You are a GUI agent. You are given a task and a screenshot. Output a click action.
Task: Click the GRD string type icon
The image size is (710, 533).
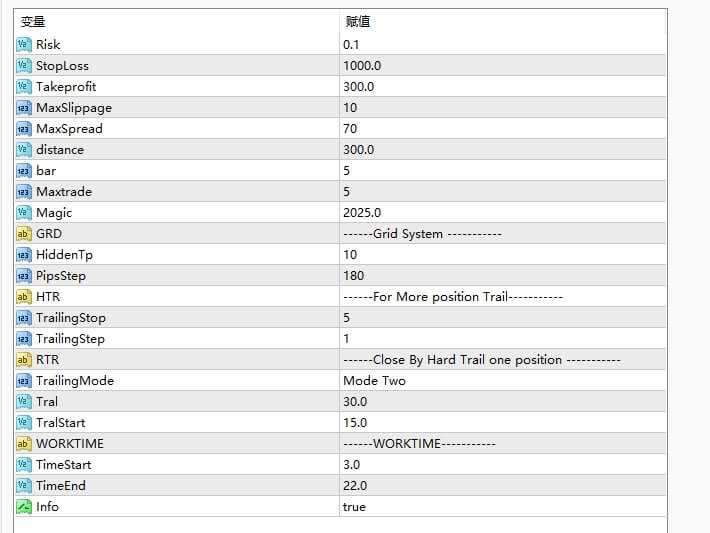(x=24, y=234)
